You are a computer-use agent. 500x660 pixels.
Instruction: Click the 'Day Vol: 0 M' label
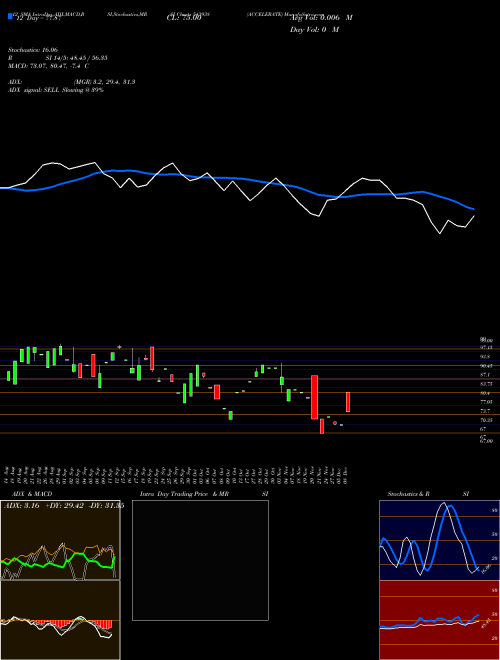coord(314,29)
